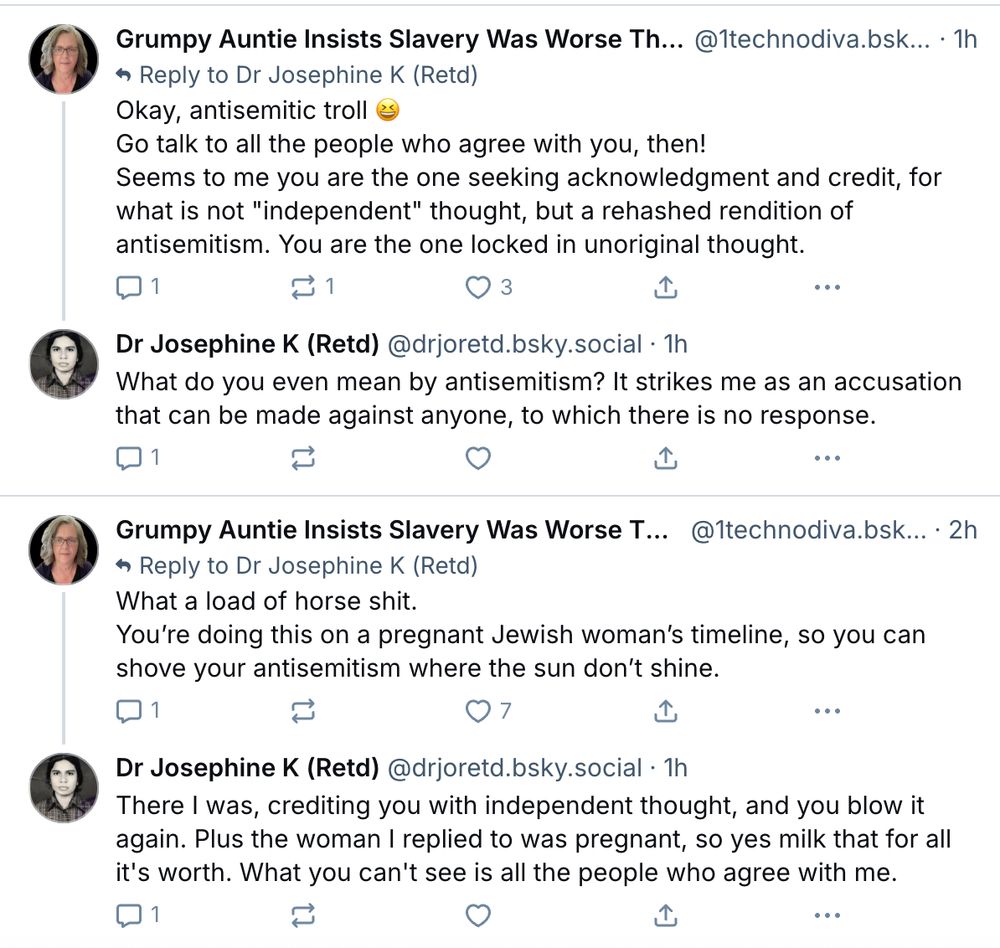
Task: Like the post with 3 likes
Action: point(489,287)
